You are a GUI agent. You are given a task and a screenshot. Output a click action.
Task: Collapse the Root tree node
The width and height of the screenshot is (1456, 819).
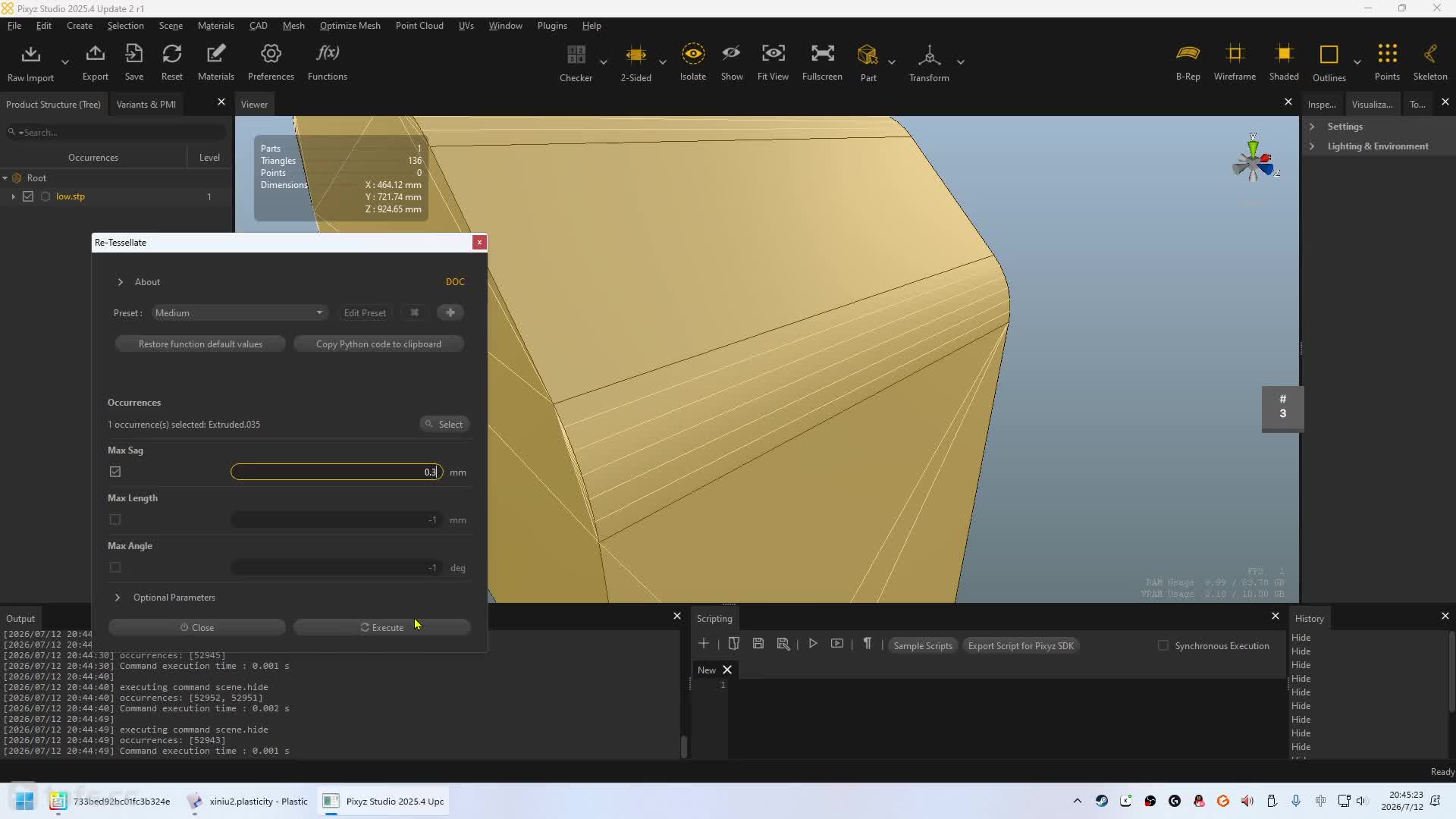click(x=5, y=178)
